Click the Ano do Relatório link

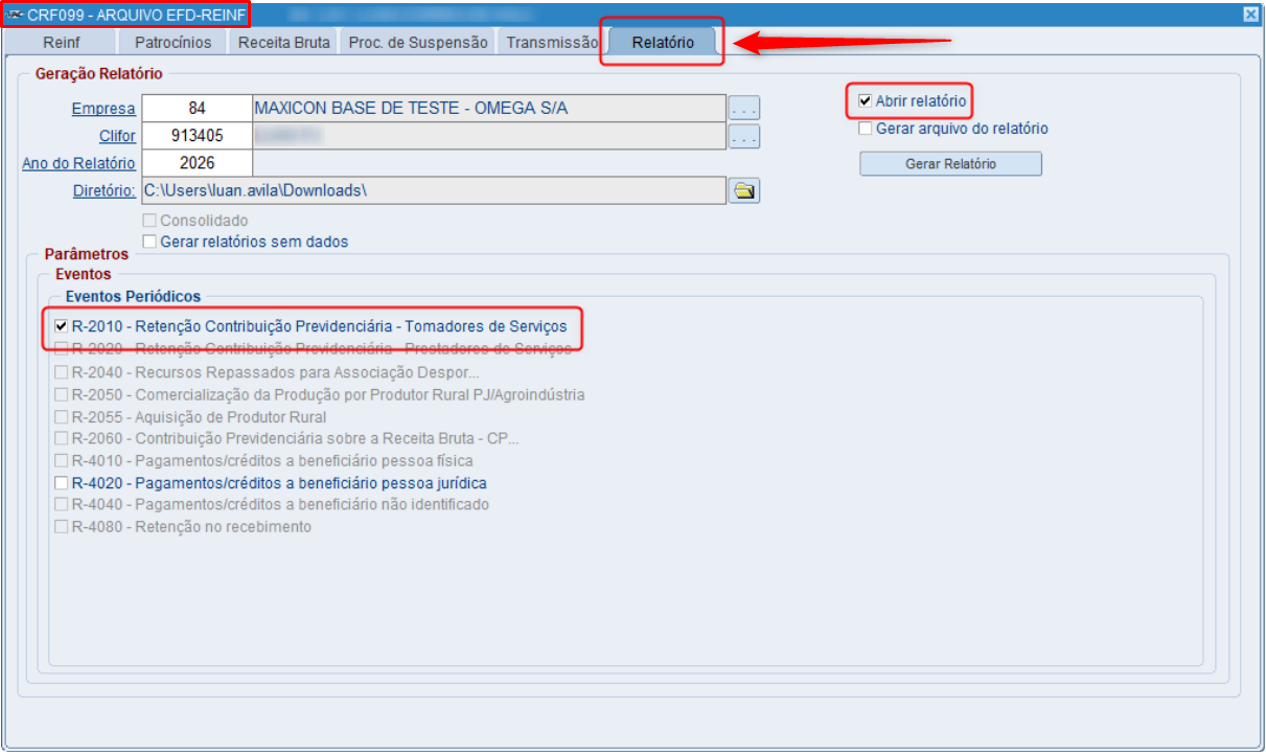pos(79,164)
